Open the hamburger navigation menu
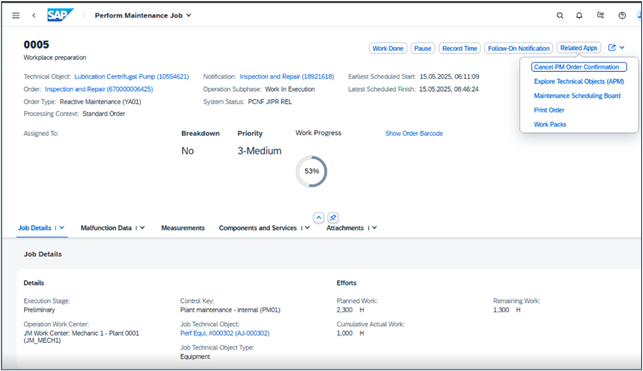Viewport: 643px width, 371px height. (x=16, y=16)
